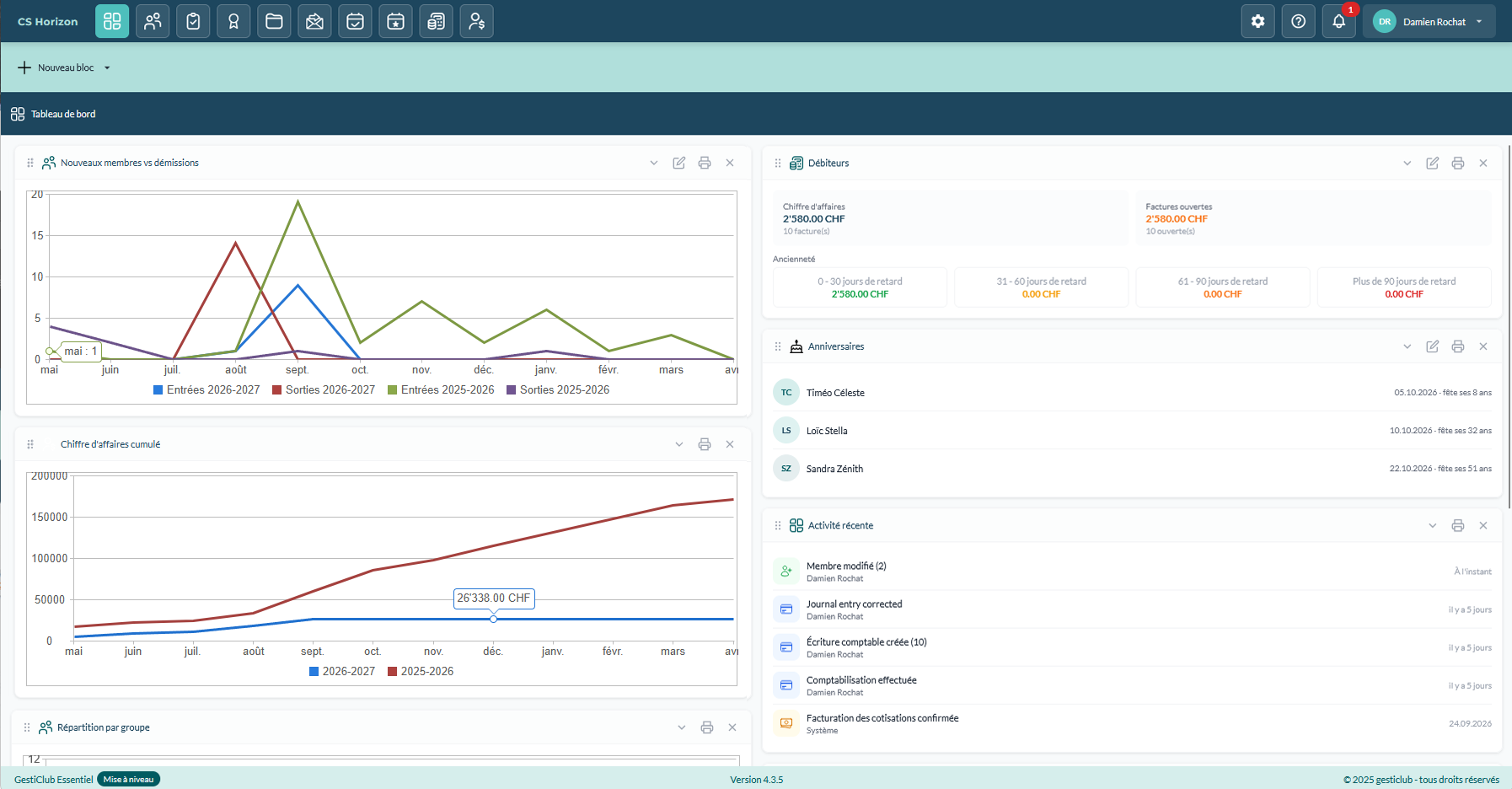Close the Nouveaux membres vs démissions block

click(730, 163)
